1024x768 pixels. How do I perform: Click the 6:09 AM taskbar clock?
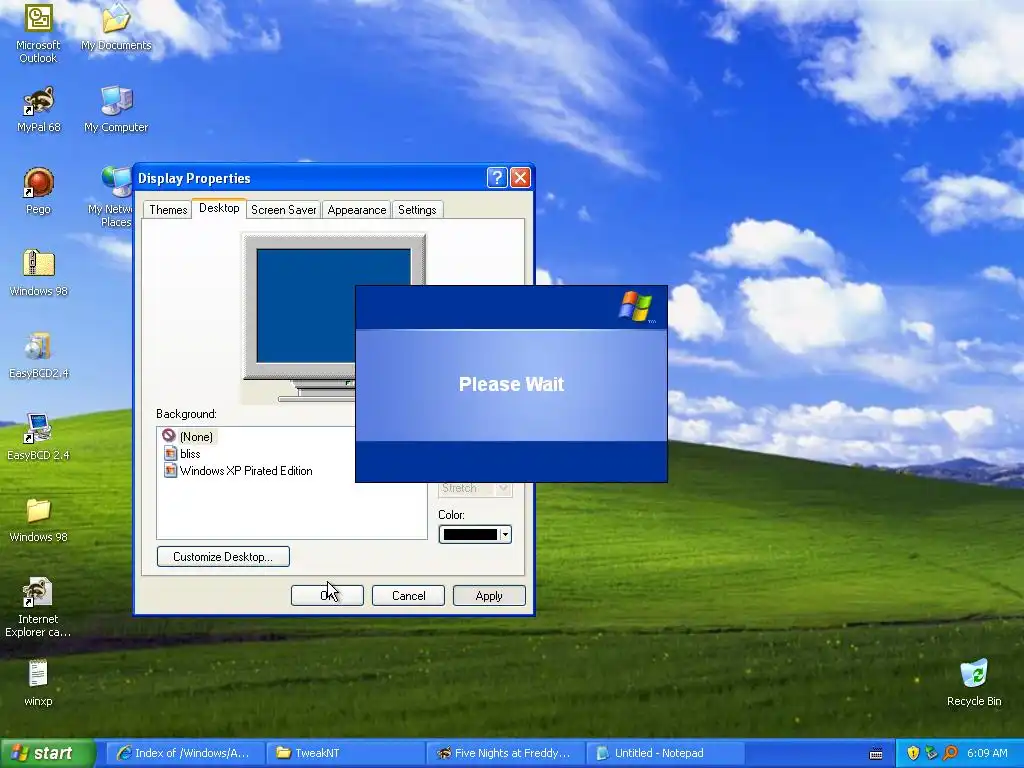pyautogui.click(x=987, y=753)
